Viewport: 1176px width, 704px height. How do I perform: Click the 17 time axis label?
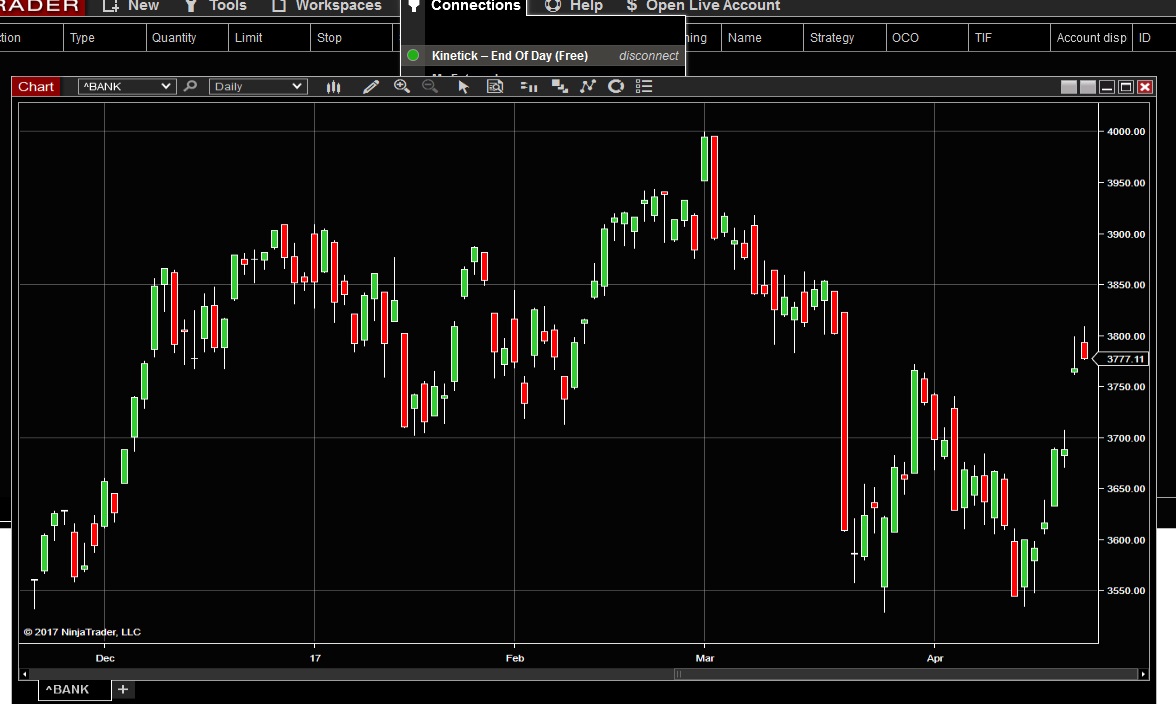pyautogui.click(x=315, y=658)
